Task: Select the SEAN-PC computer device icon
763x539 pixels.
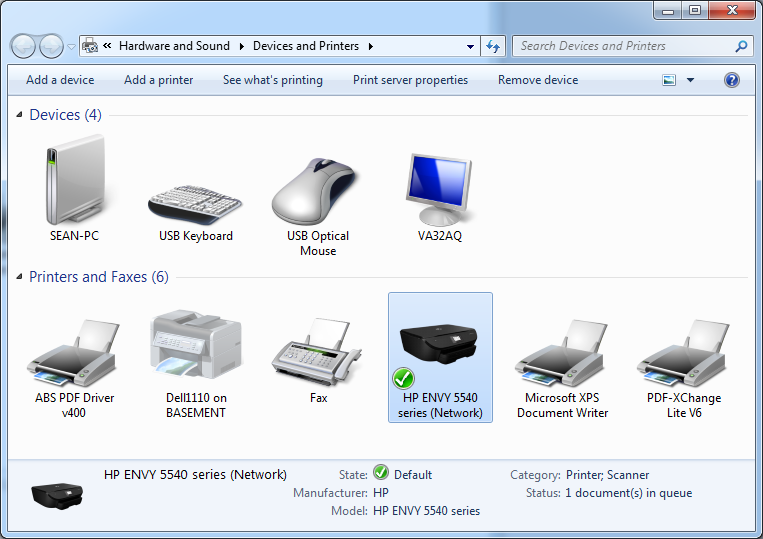Action: coord(74,180)
